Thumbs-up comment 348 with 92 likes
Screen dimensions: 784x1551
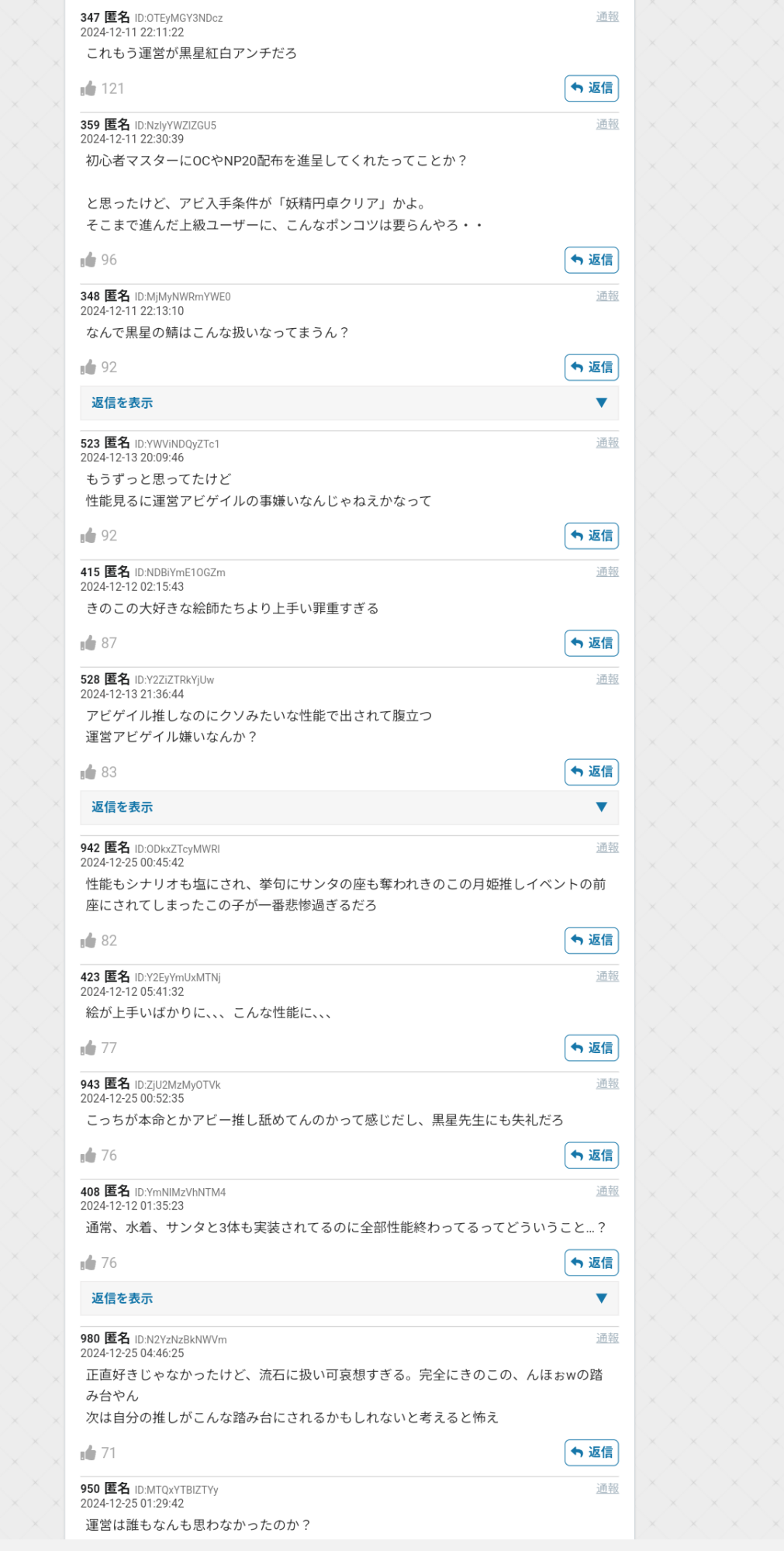point(88,367)
